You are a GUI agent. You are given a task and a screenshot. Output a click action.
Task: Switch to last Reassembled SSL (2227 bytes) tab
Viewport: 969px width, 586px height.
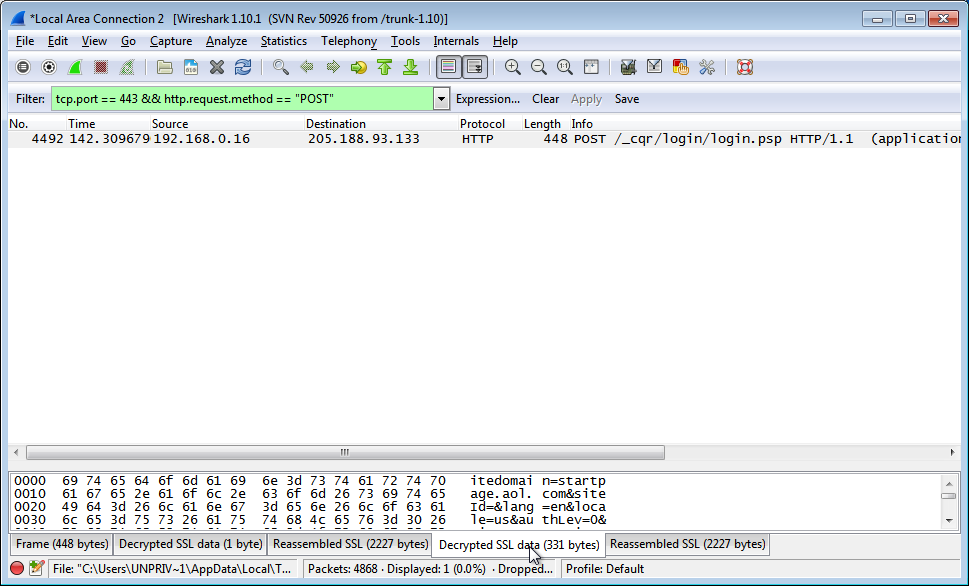coord(687,544)
